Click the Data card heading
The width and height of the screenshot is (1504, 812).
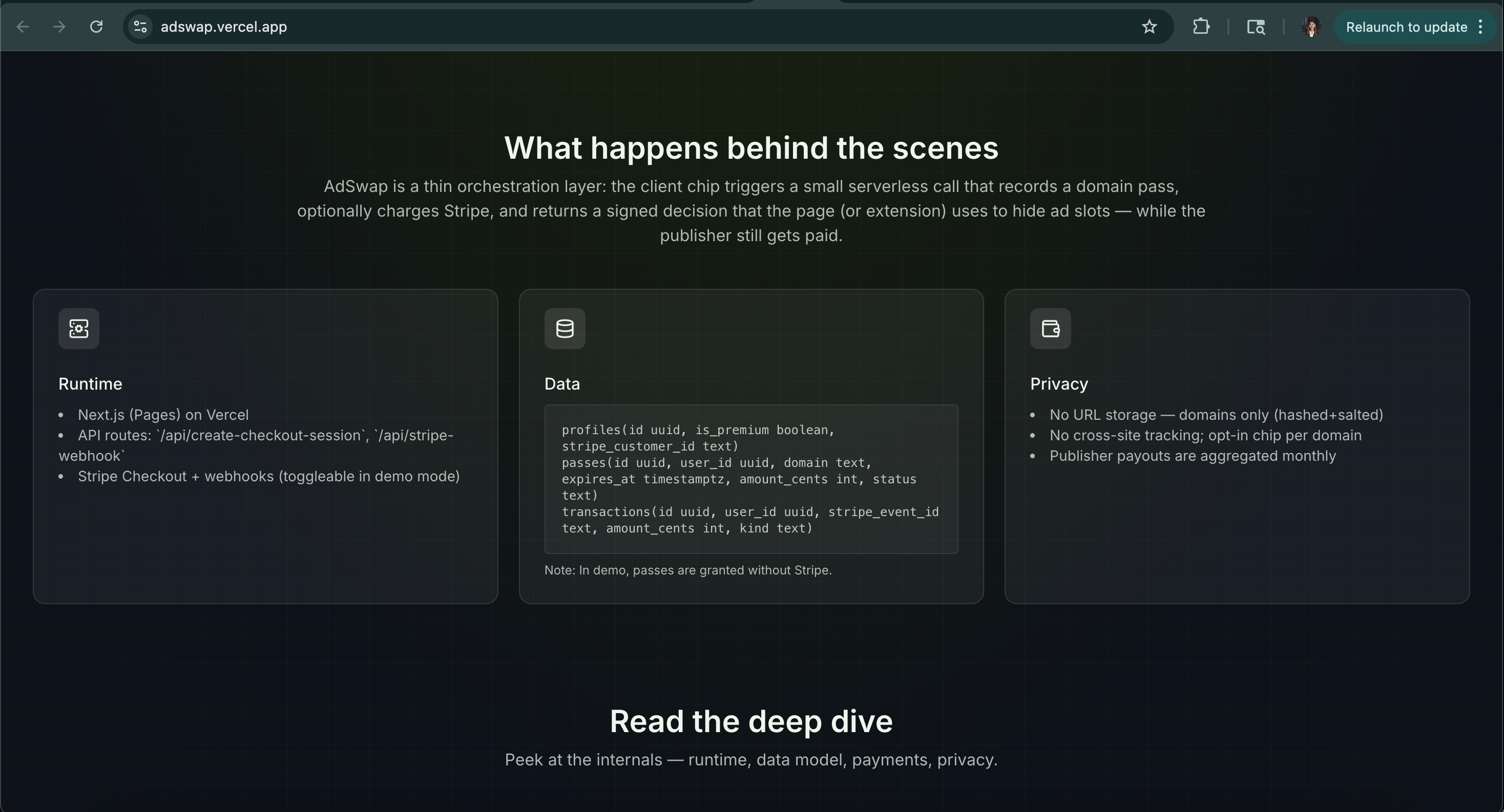coord(562,384)
